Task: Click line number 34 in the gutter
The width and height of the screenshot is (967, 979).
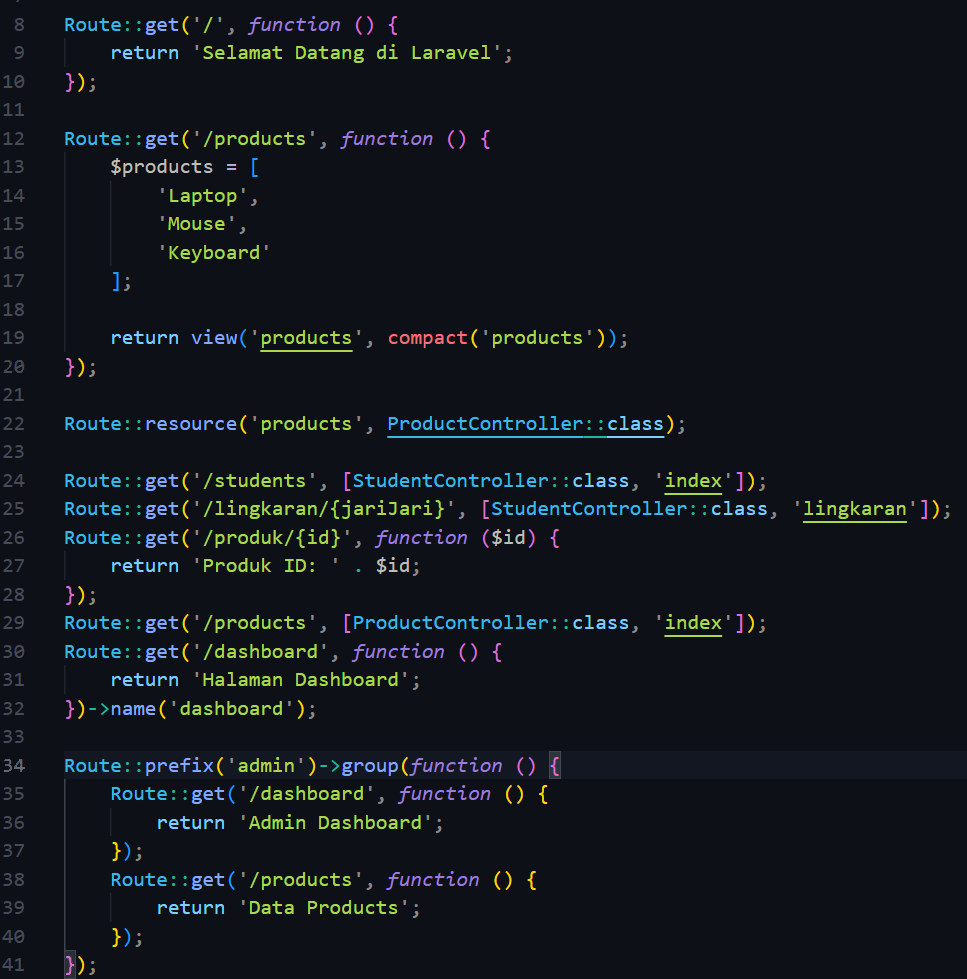Action: click(x=13, y=765)
